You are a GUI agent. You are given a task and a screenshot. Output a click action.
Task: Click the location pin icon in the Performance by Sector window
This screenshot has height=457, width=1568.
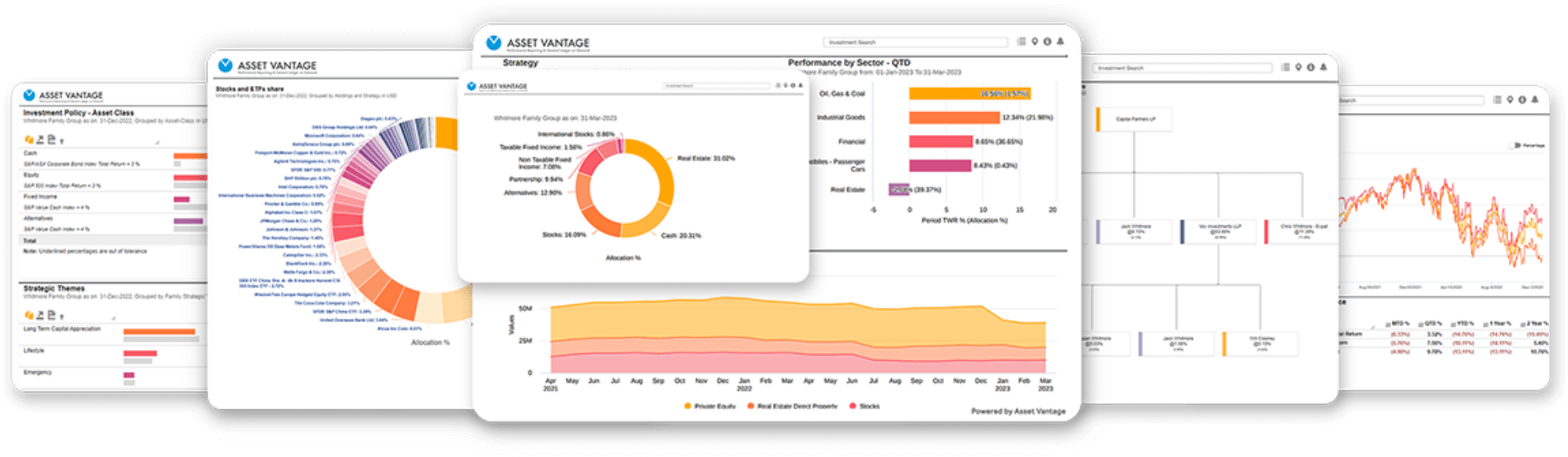1034,41
